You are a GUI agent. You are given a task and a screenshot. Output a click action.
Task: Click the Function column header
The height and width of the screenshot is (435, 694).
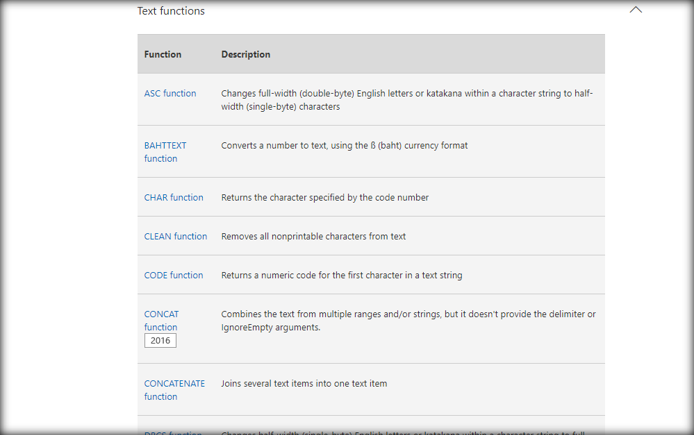(x=163, y=54)
